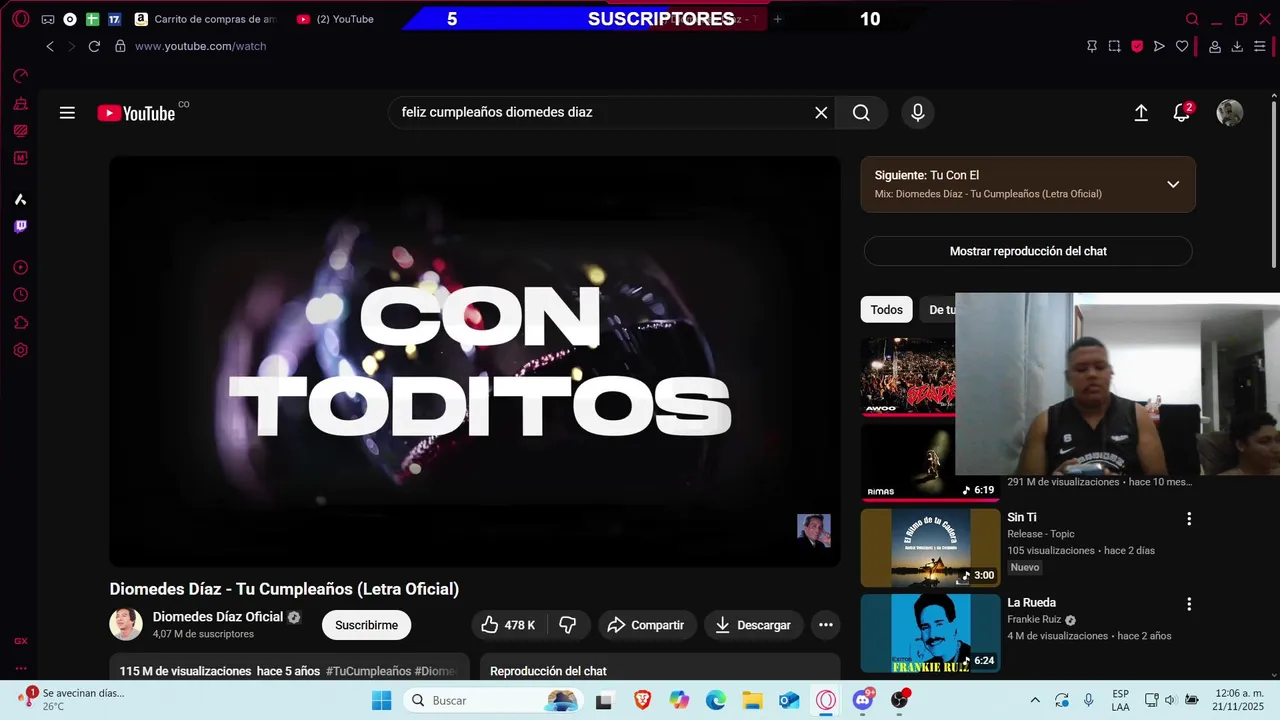Add page to bookmarks with heart icon

(1182, 46)
